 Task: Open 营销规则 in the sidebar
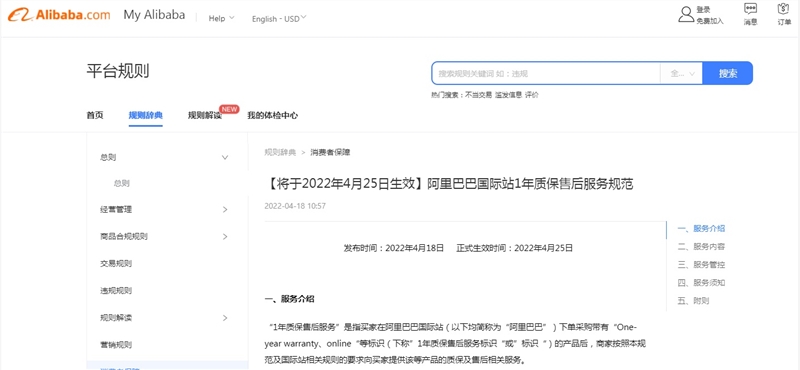(116, 345)
